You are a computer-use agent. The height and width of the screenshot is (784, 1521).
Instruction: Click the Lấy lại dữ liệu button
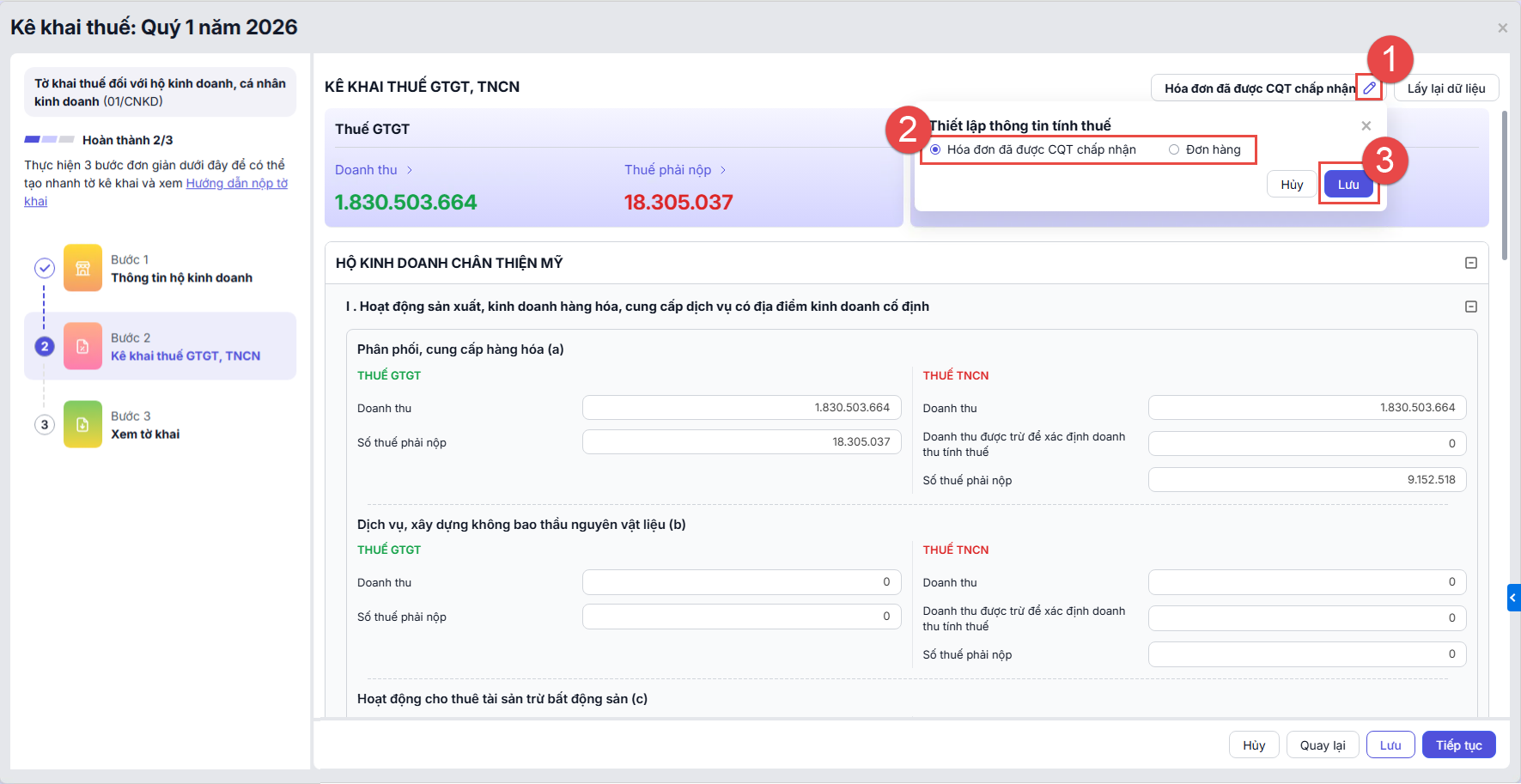click(1445, 88)
